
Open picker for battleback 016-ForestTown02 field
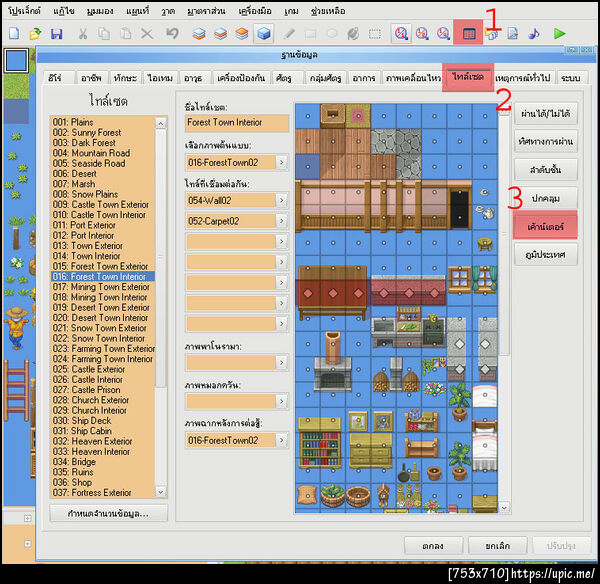(282, 440)
